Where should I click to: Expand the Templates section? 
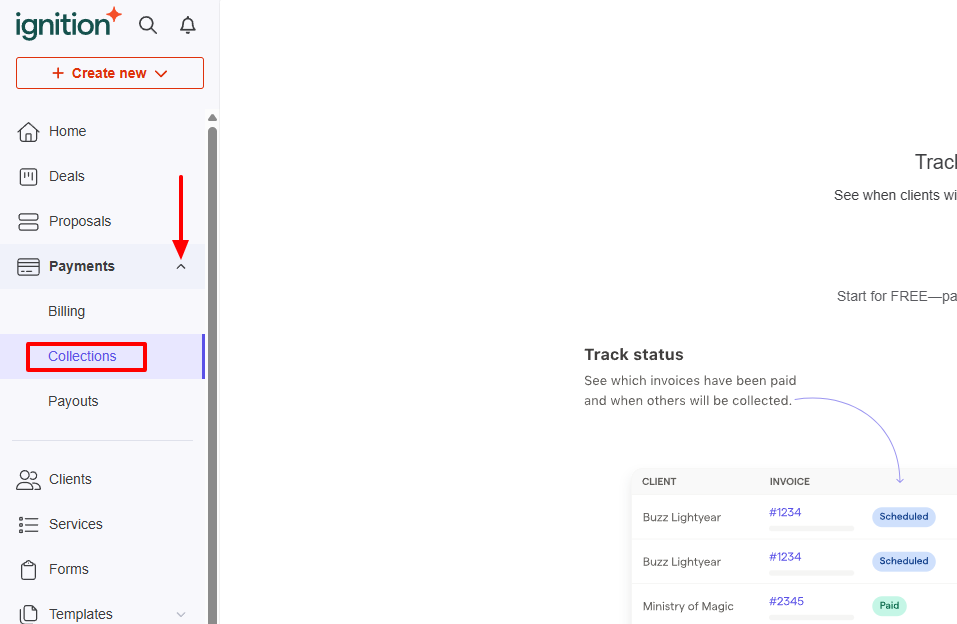click(181, 614)
